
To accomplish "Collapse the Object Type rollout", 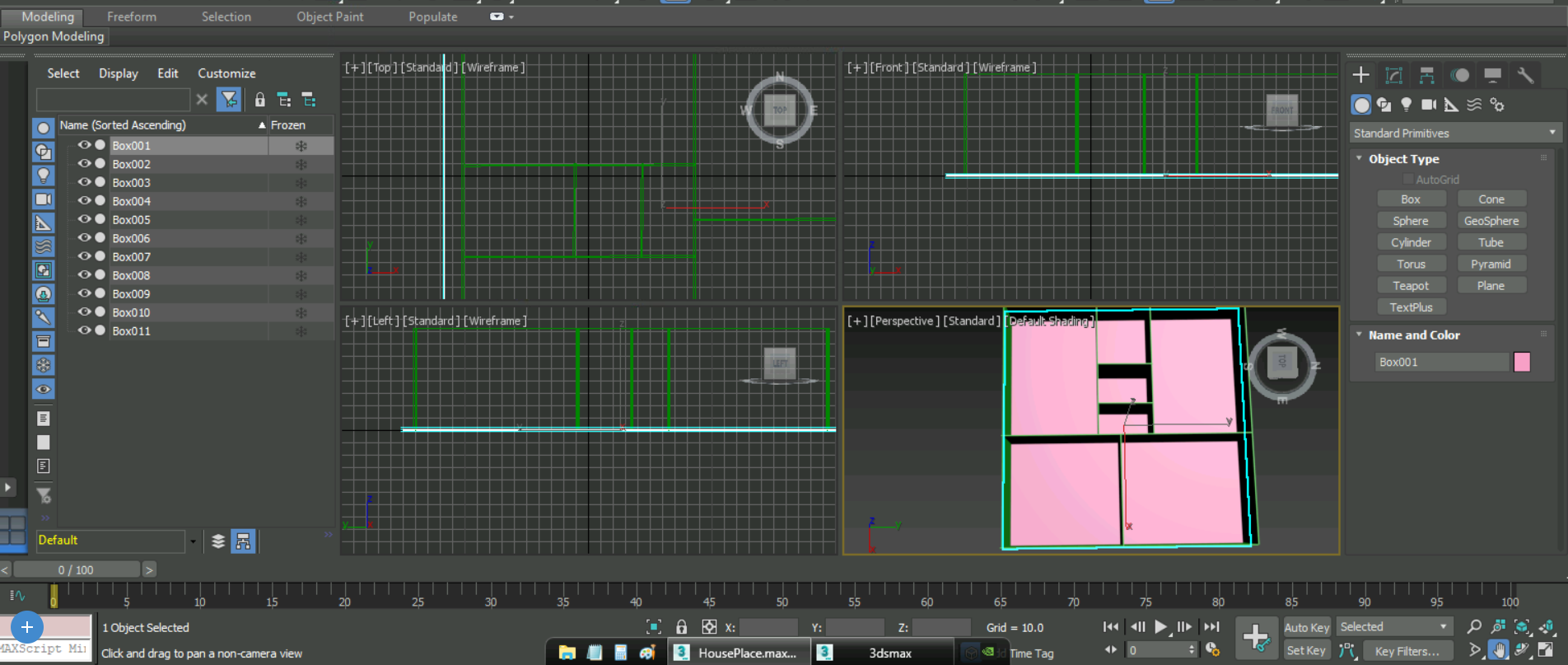I will (x=1359, y=158).
